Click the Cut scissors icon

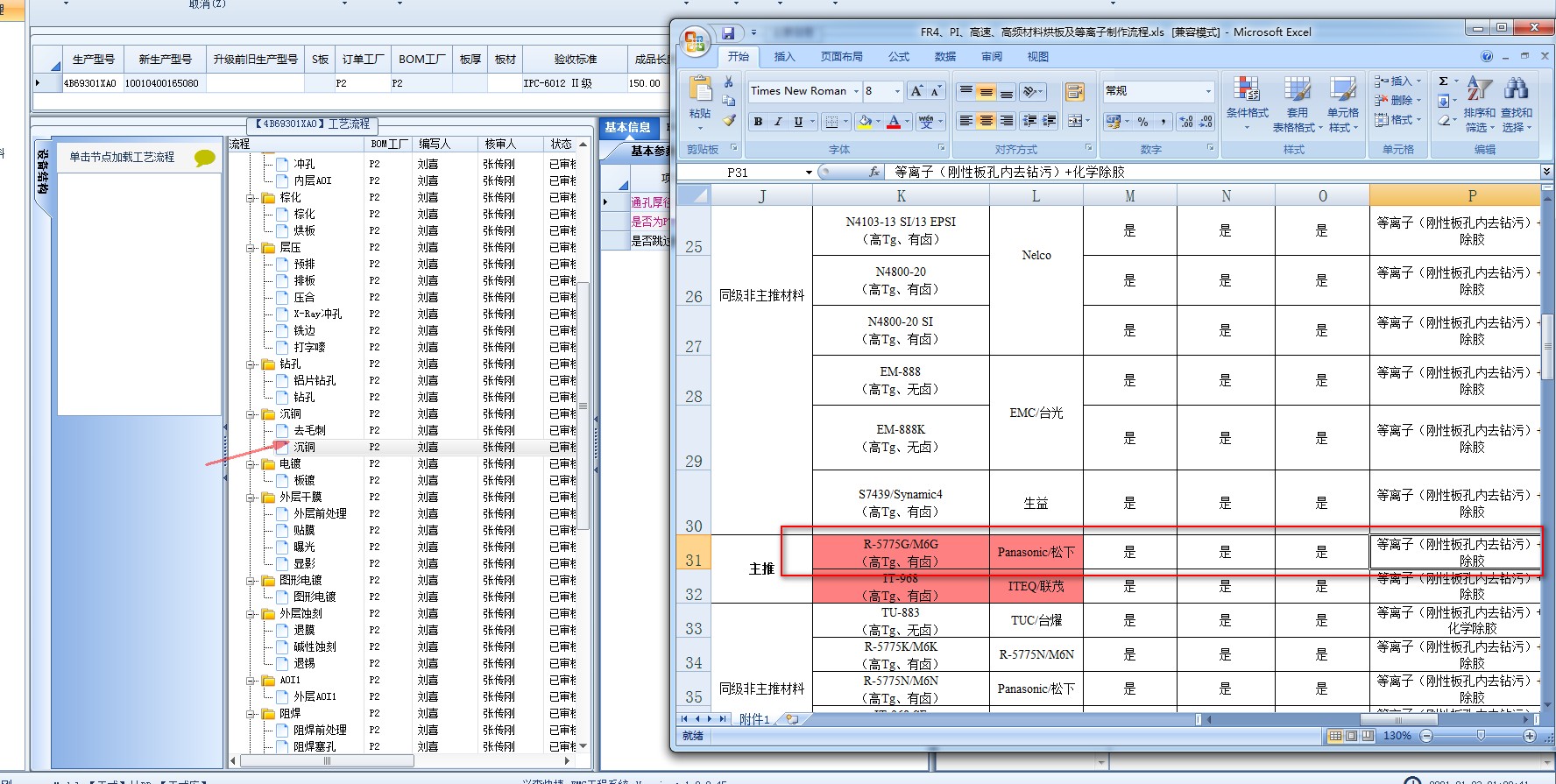pyautogui.click(x=728, y=81)
